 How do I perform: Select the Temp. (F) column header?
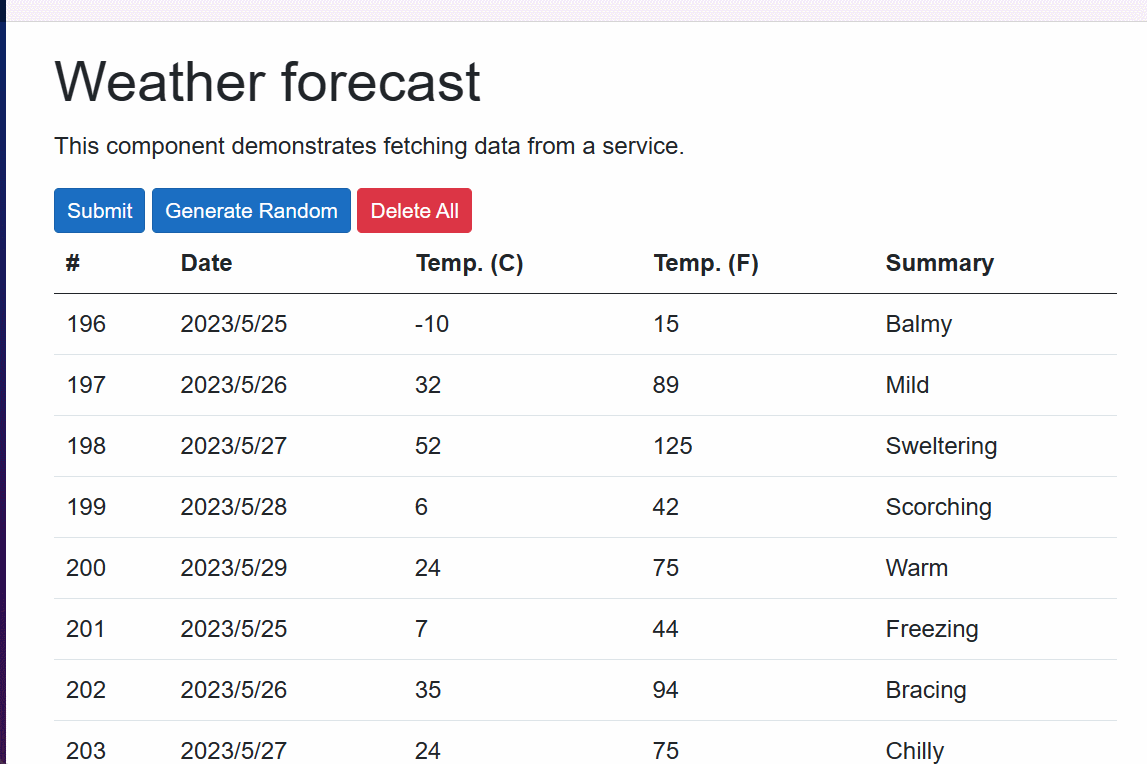click(706, 263)
